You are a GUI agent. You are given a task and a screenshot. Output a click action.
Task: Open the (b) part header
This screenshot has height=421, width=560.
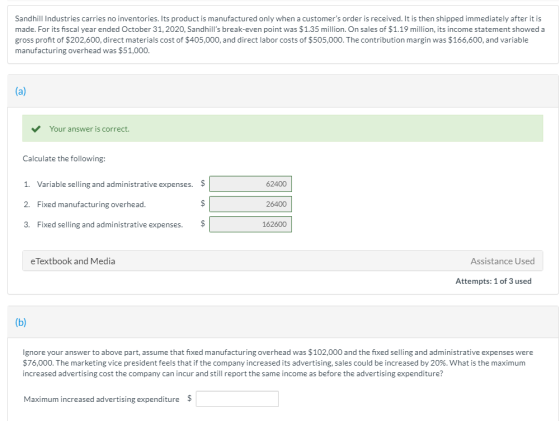(20, 322)
